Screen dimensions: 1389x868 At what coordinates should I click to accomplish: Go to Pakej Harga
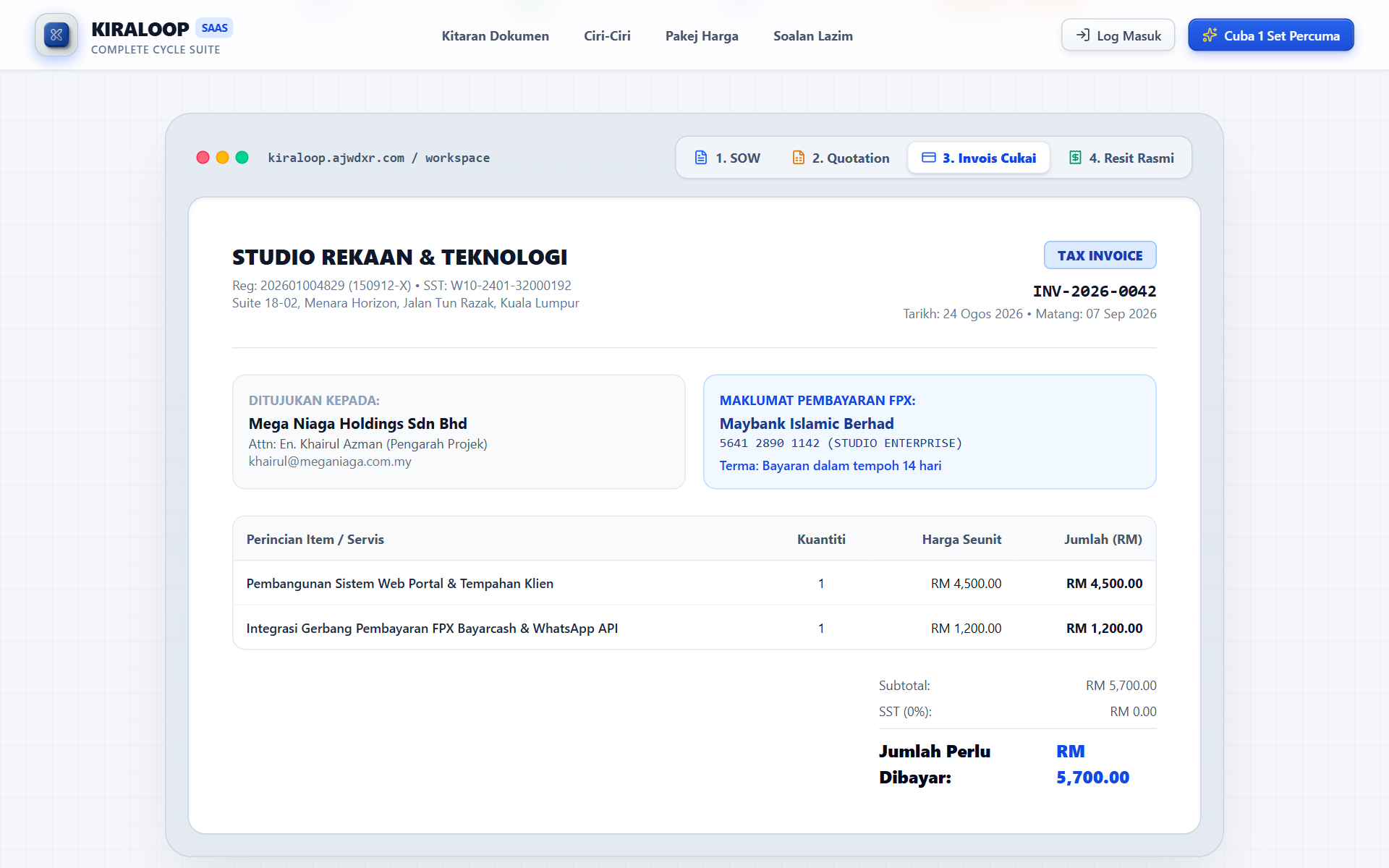[x=702, y=35]
